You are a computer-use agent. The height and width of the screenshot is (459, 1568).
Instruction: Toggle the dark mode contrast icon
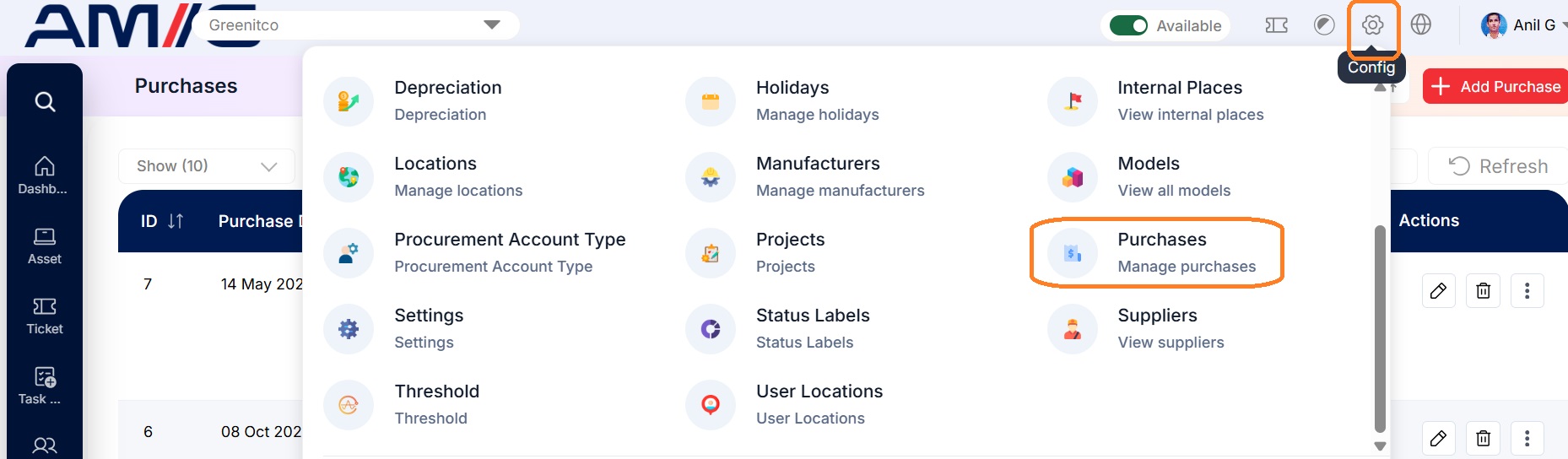[1324, 25]
